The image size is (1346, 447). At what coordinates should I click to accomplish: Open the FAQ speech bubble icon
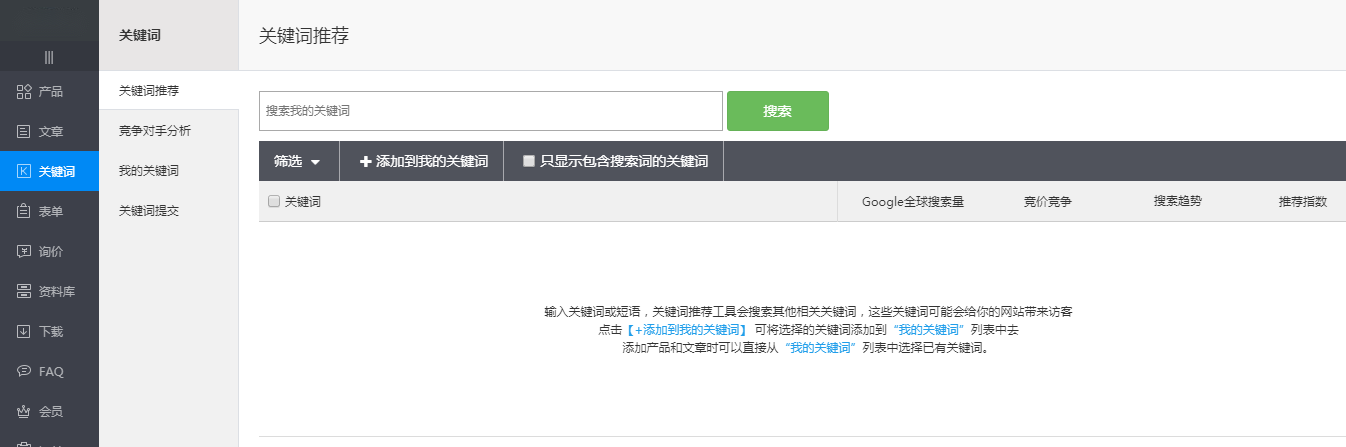(25, 372)
